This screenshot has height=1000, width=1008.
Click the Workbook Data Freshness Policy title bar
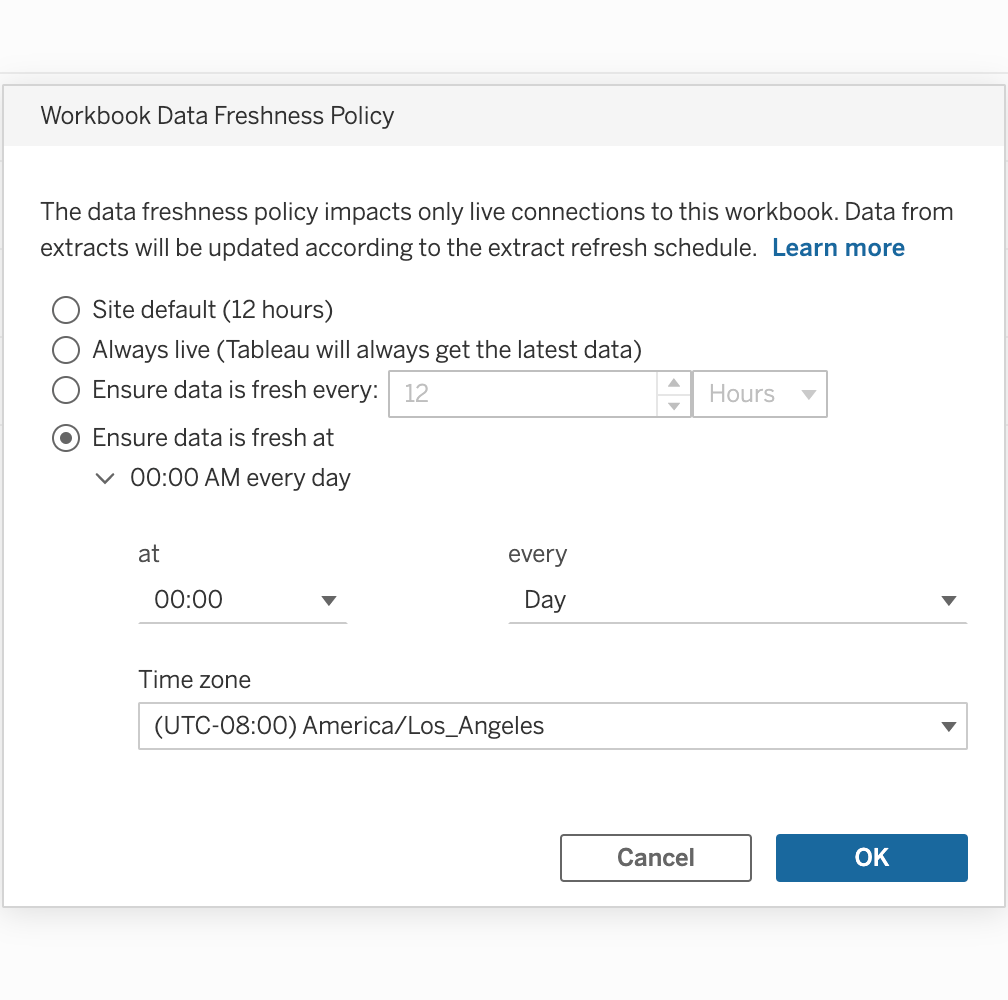coord(217,116)
